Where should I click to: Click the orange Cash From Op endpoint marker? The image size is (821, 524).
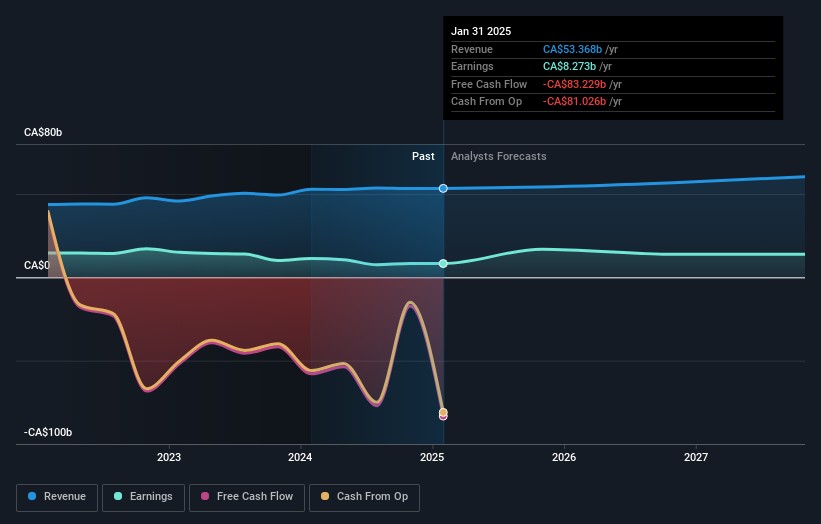pos(443,412)
